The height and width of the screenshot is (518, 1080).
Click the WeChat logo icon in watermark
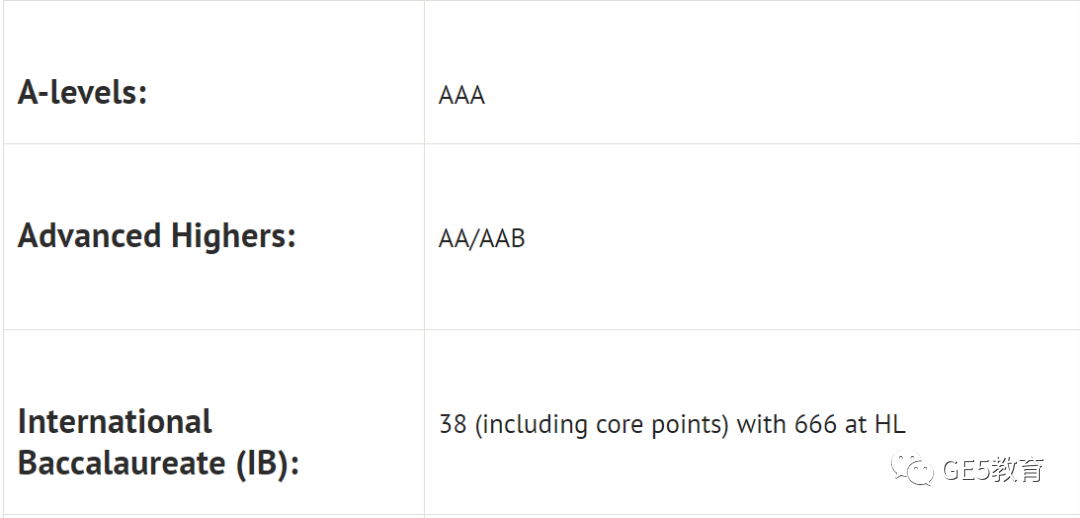click(912, 468)
